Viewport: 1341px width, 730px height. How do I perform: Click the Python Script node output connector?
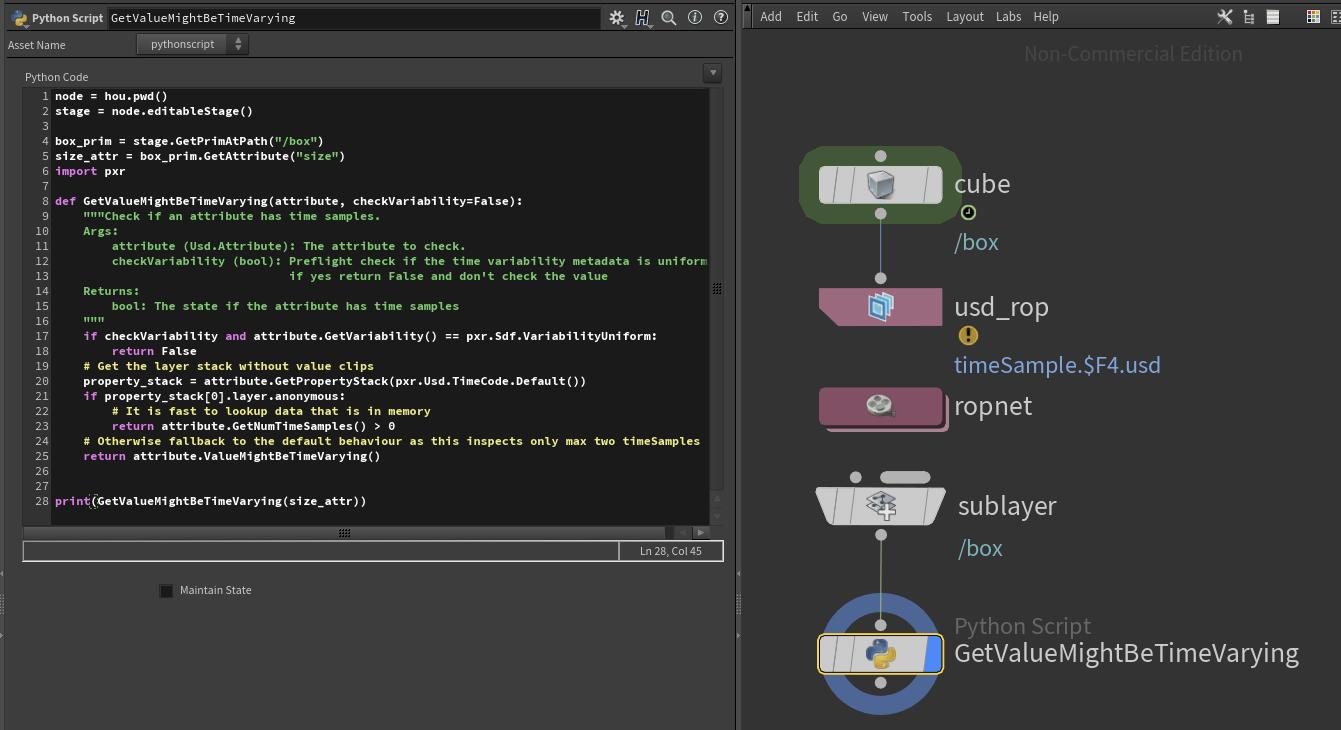click(880, 683)
